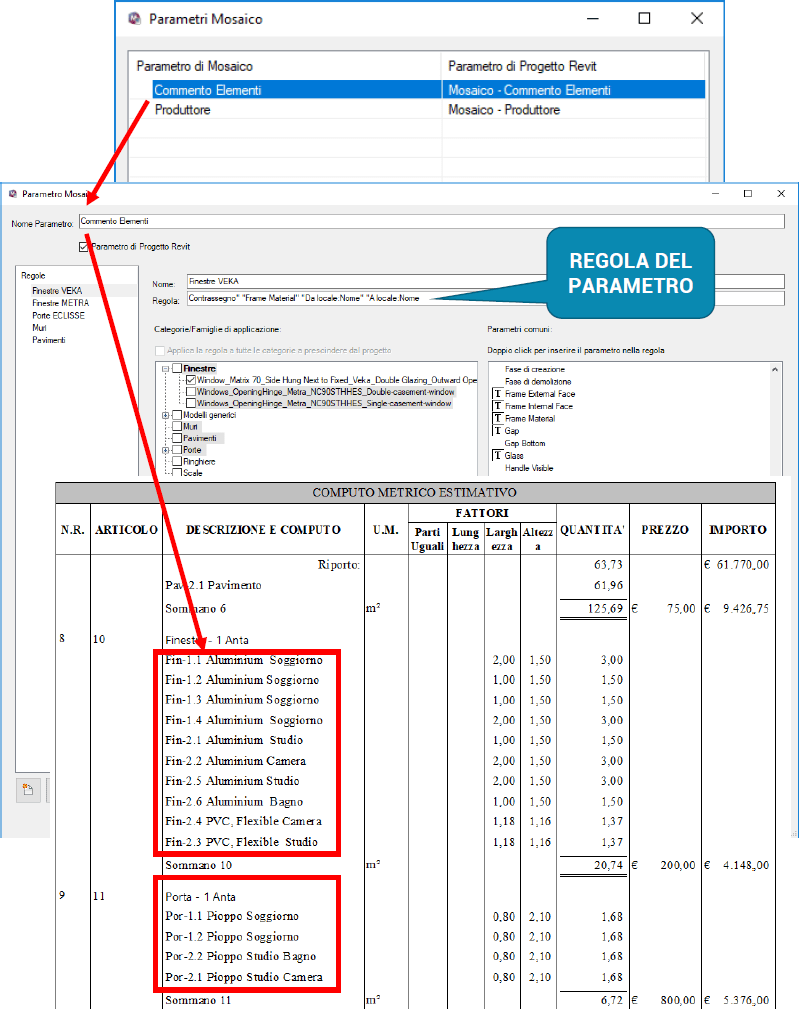Click the Fin-2.4 PVC, Flexible Camera row
This screenshot has width=799, height=1015.
[243, 821]
